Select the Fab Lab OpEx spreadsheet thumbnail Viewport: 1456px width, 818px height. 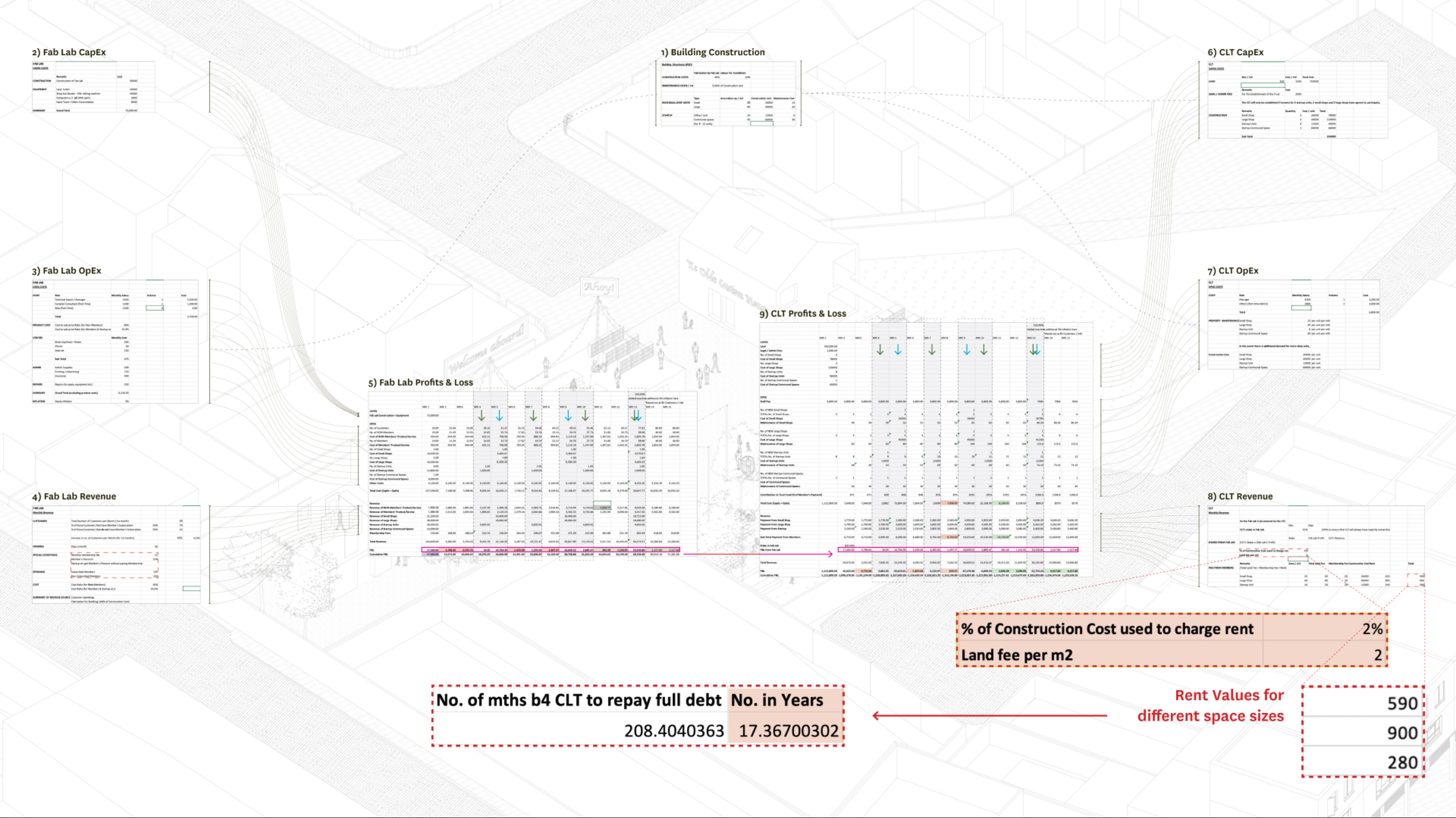[115, 341]
